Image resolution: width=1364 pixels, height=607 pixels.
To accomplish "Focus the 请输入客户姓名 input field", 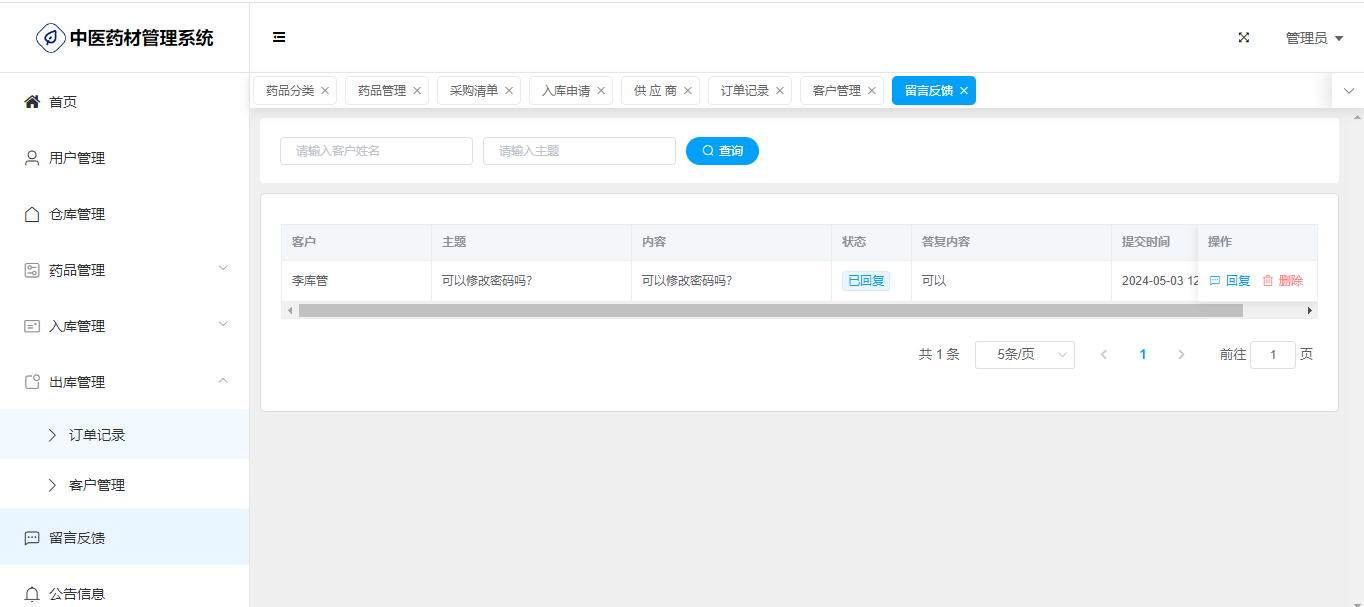I will [x=376, y=151].
